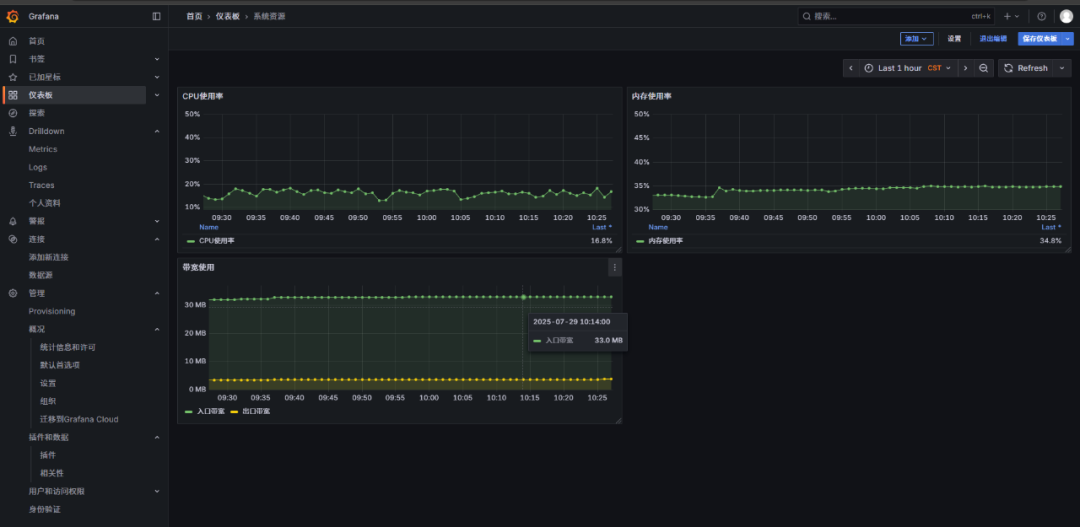Expand 用户和访问权限 section chevron

(157, 491)
